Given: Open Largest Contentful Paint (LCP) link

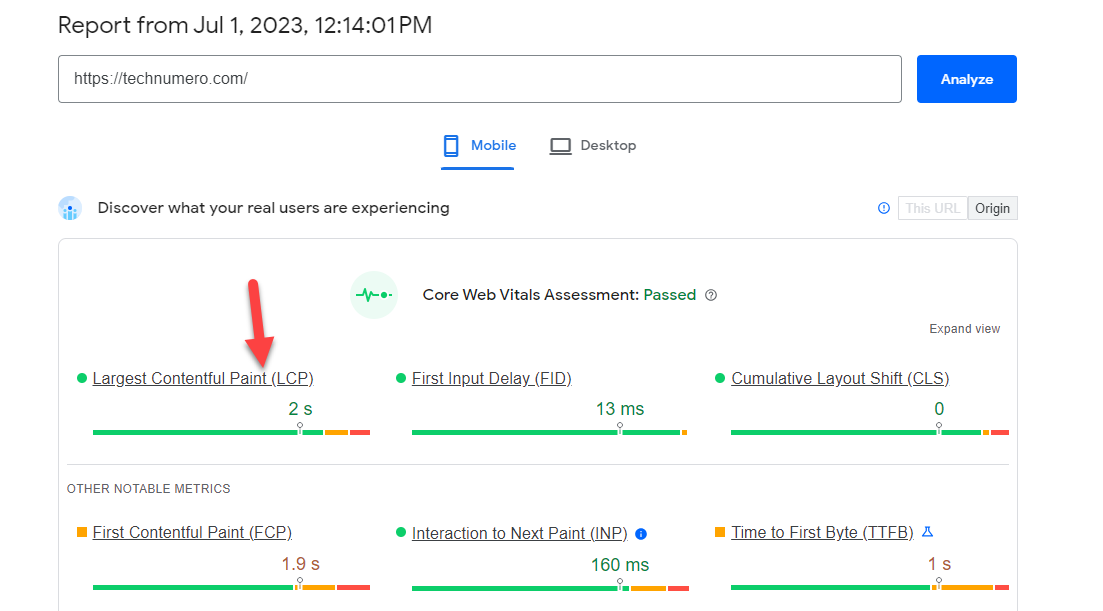Looking at the screenshot, I should point(203,379).
